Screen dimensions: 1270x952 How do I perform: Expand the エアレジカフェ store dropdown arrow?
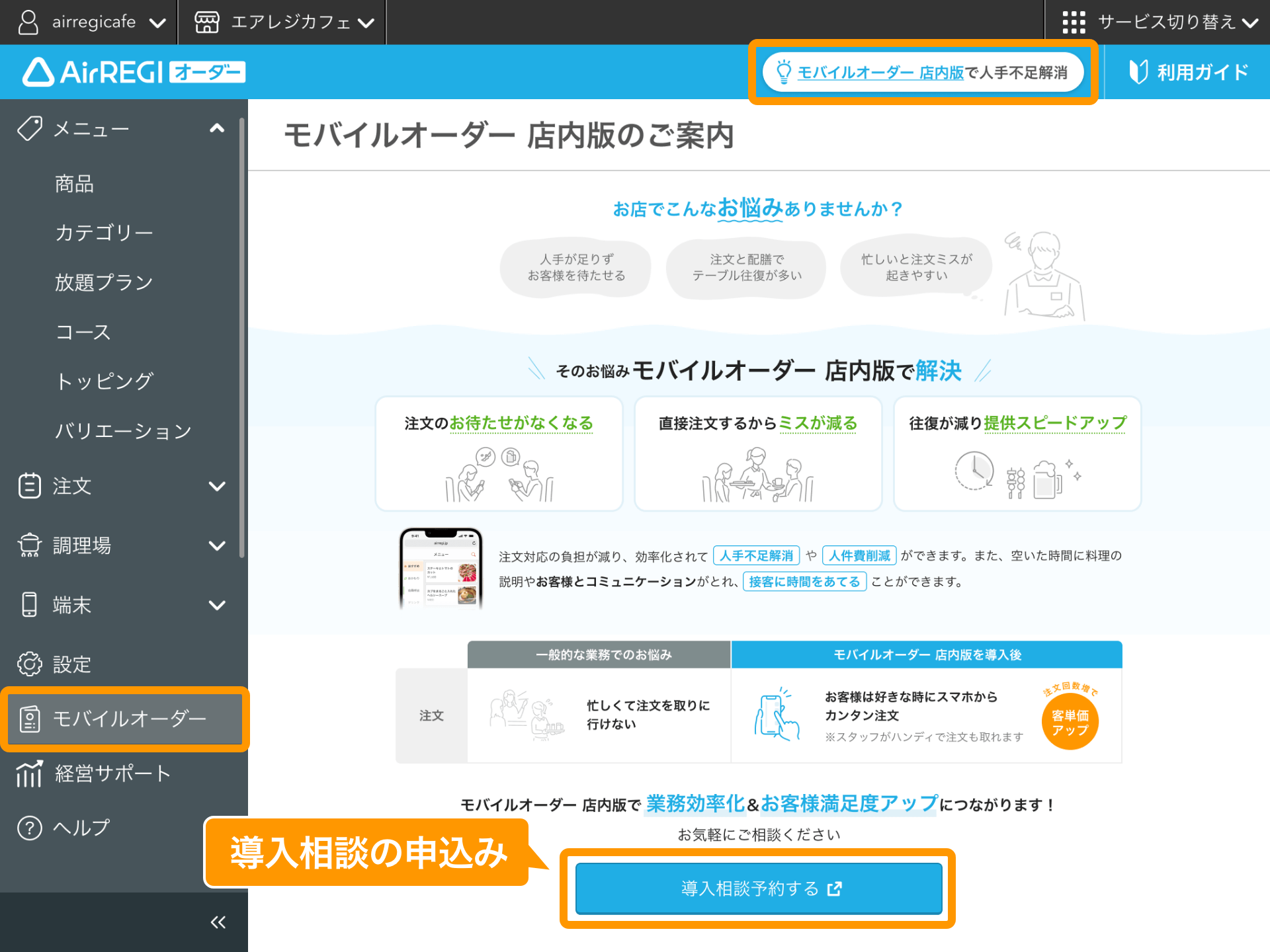pos(366,23)
